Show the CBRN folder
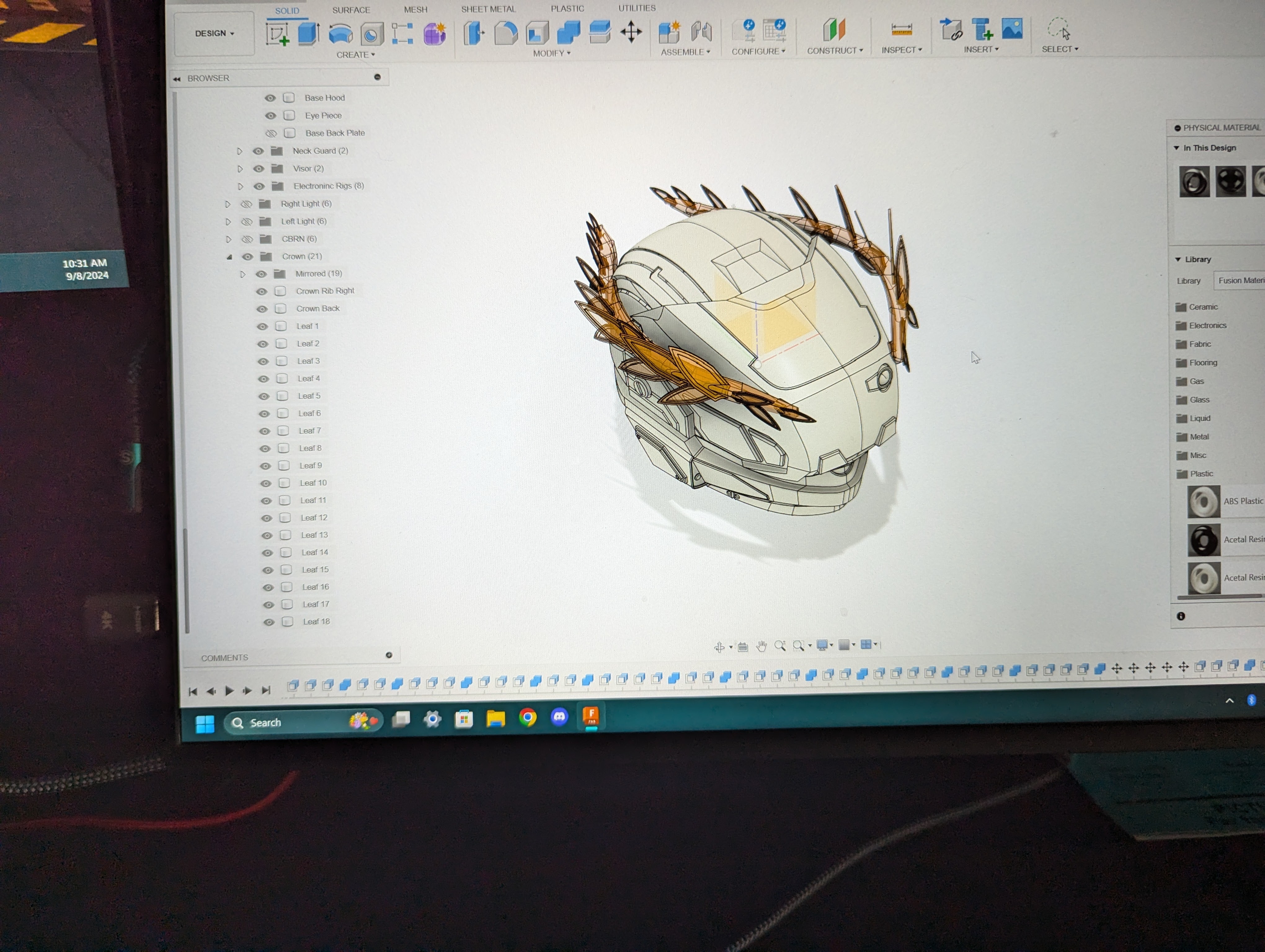Screen dimensions: 1265x952 pyautogui.click(x=247, y=240)
